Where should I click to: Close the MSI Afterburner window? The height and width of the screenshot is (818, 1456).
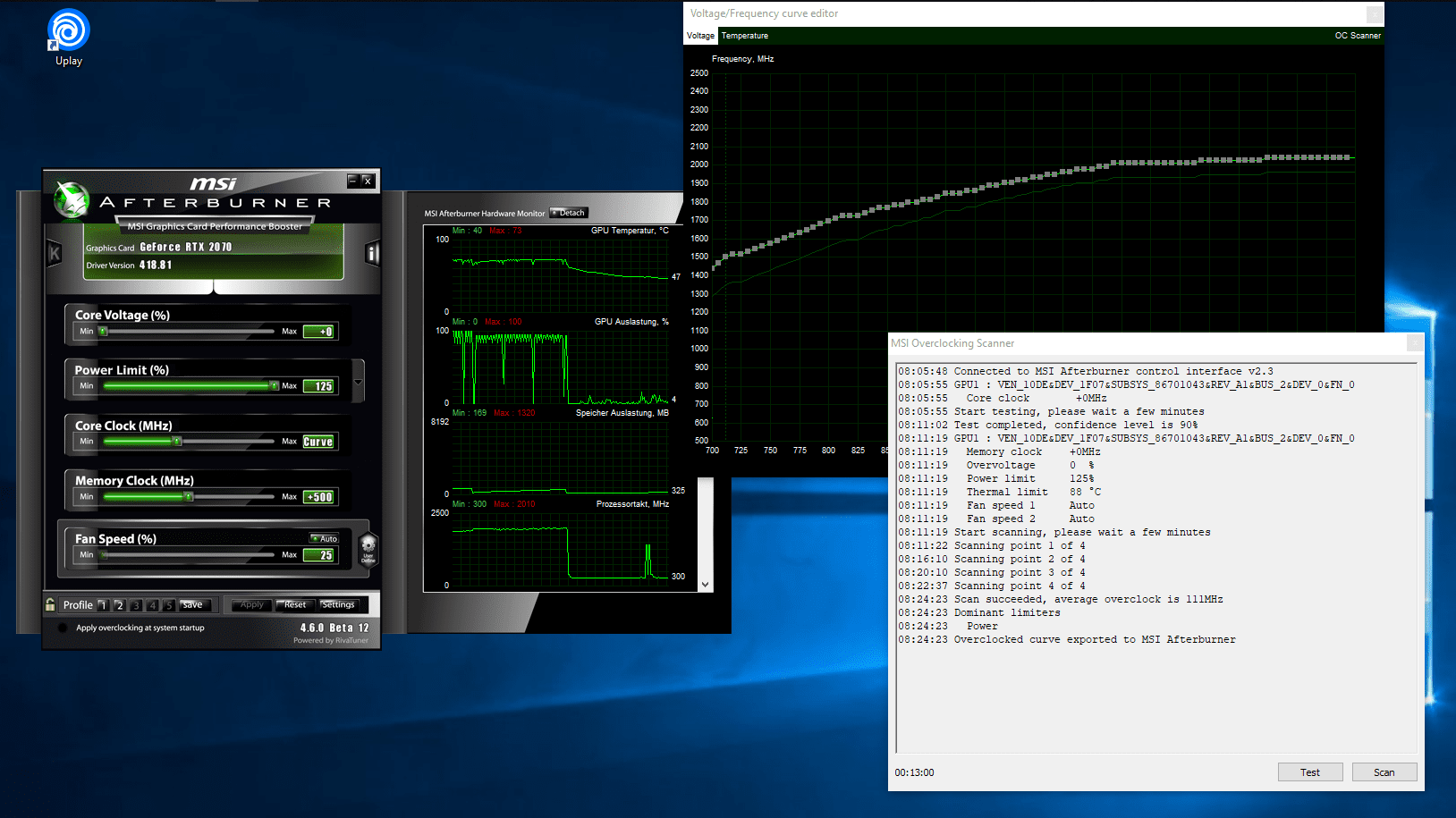(x=367, y=181)
